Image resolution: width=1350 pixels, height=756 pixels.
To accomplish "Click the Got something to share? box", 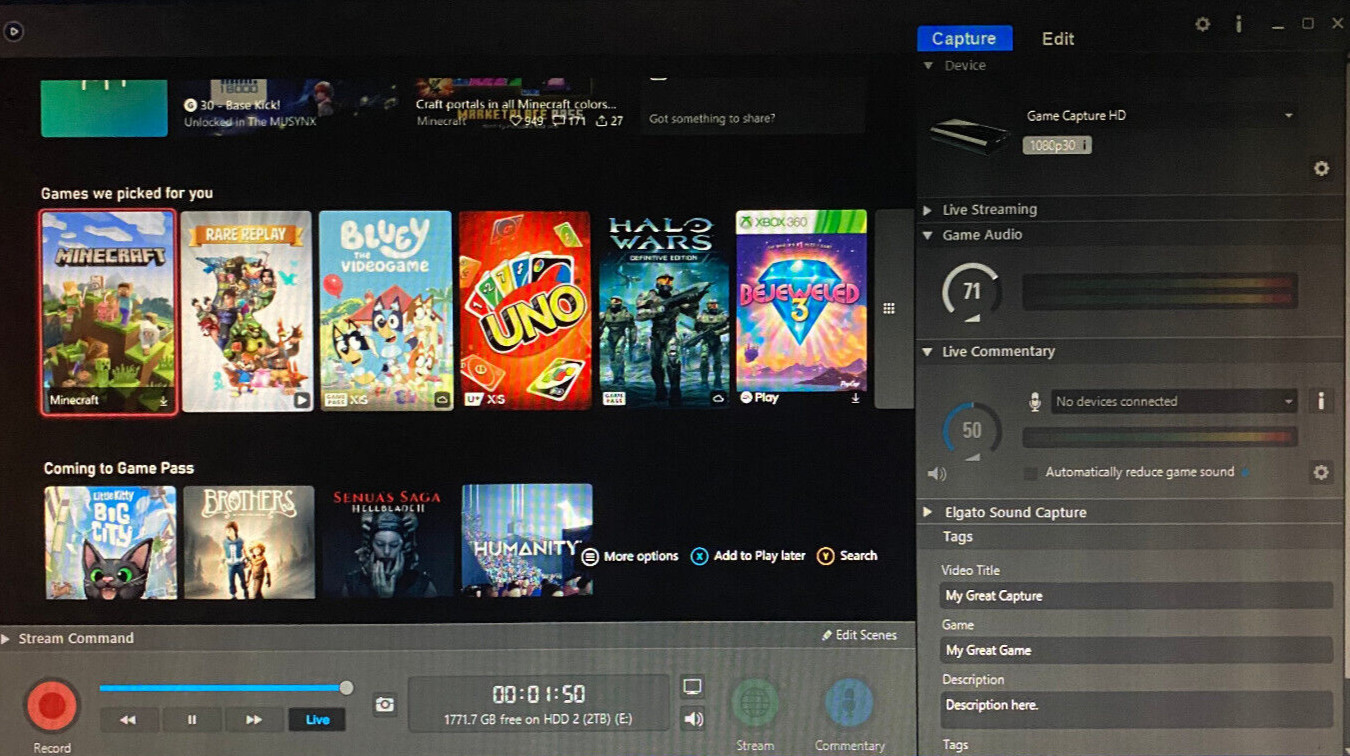I will coord(753,107).
